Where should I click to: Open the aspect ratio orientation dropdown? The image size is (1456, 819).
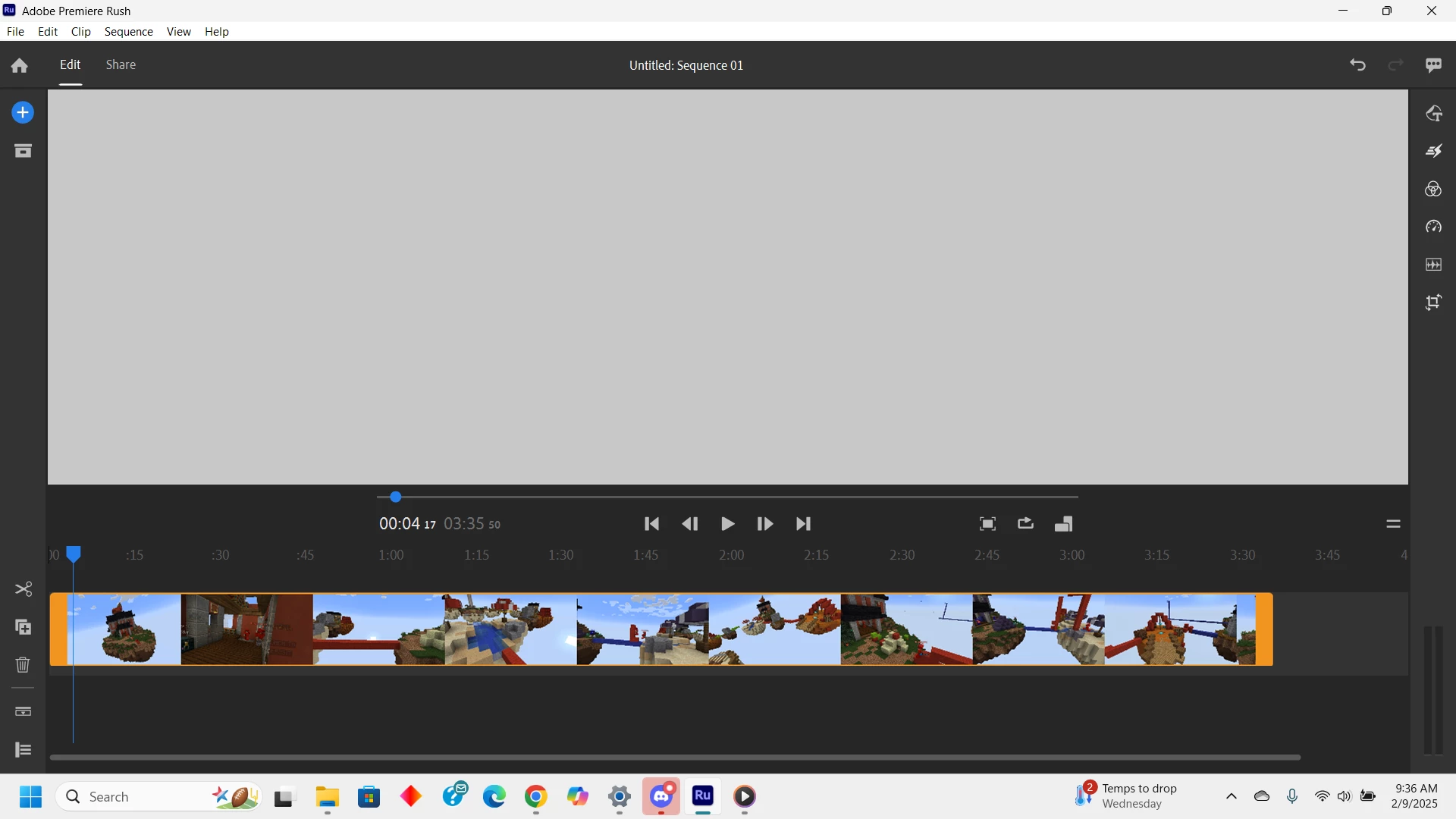1063,524
